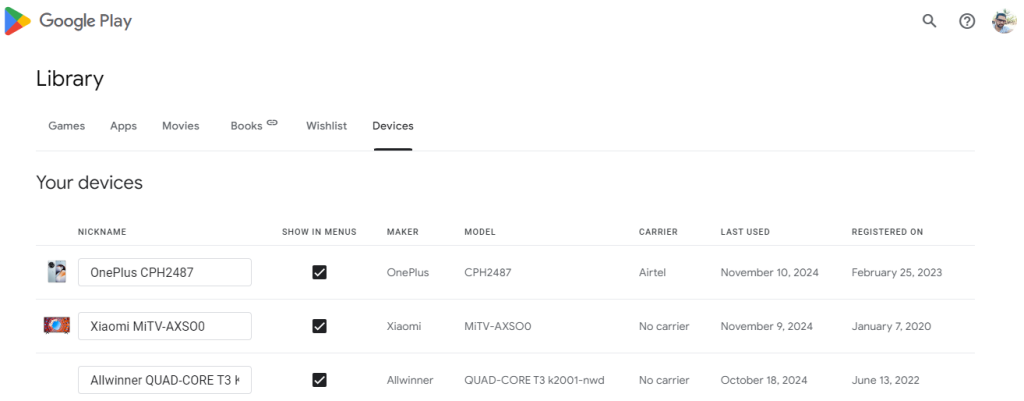Click the Google Play logo
This screenshot has width=1024, height=401.
pos(18,21)
